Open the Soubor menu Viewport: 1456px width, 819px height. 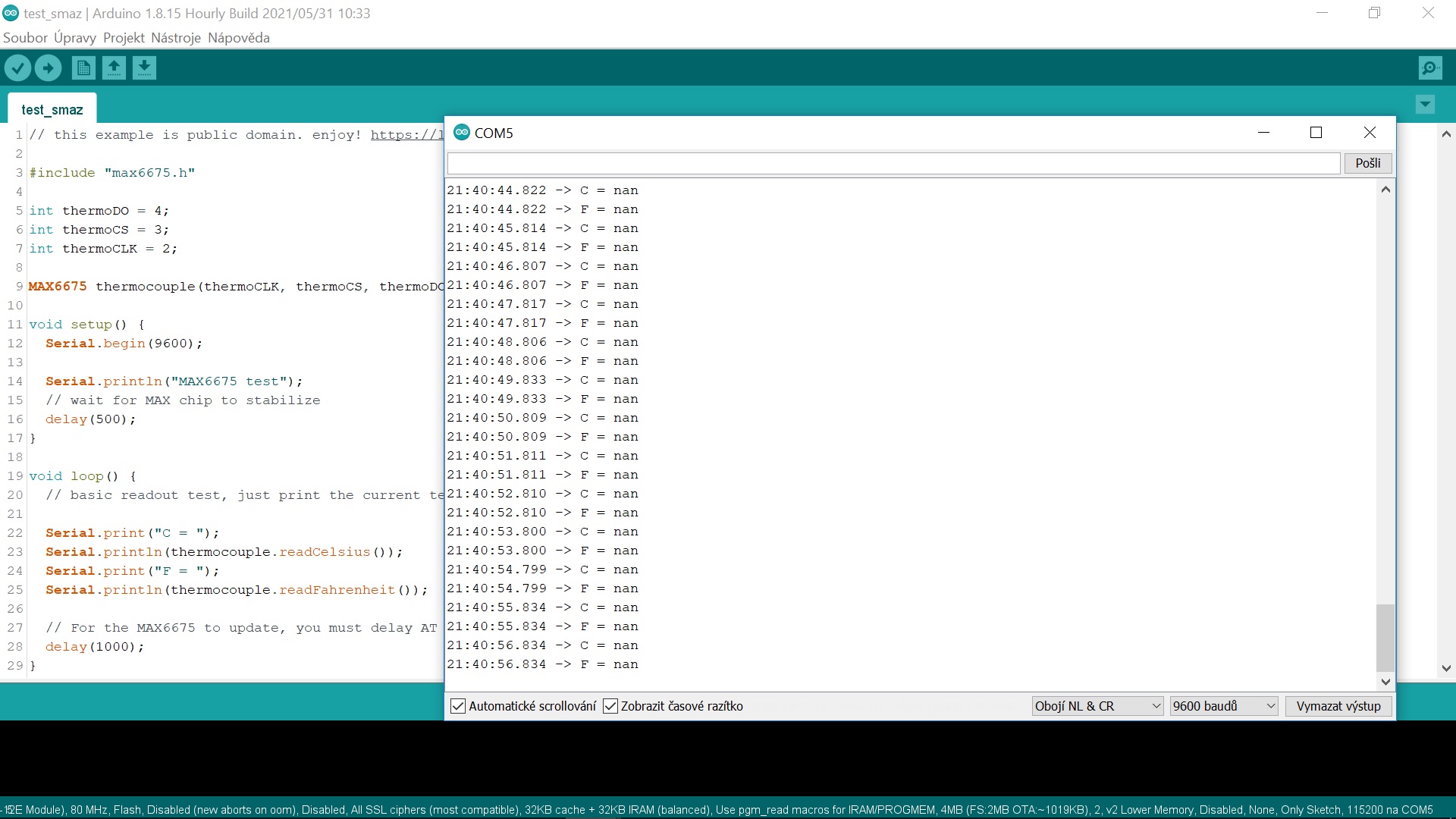pyautogui.click(x=25, y=38)
